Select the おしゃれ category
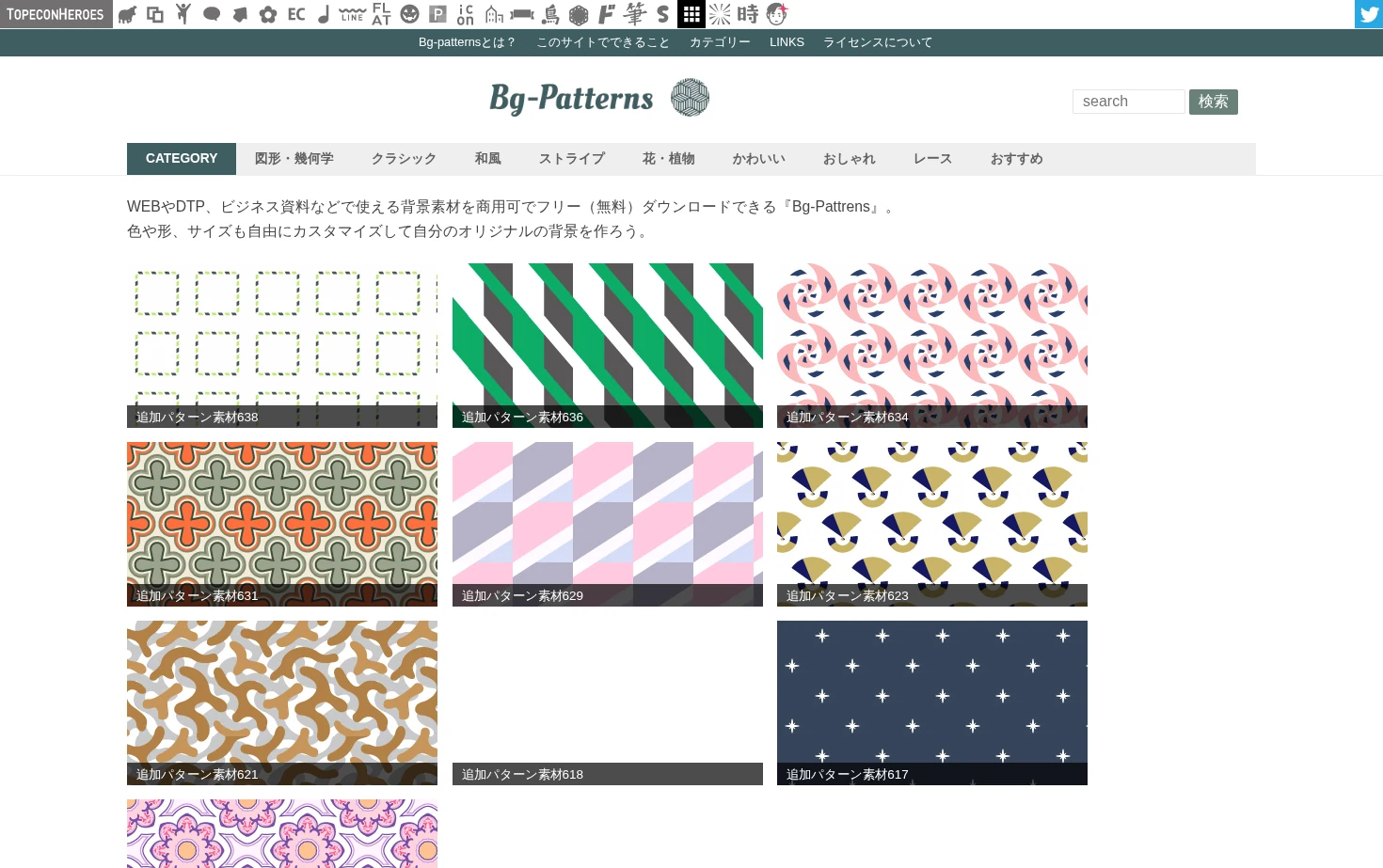 850,159
